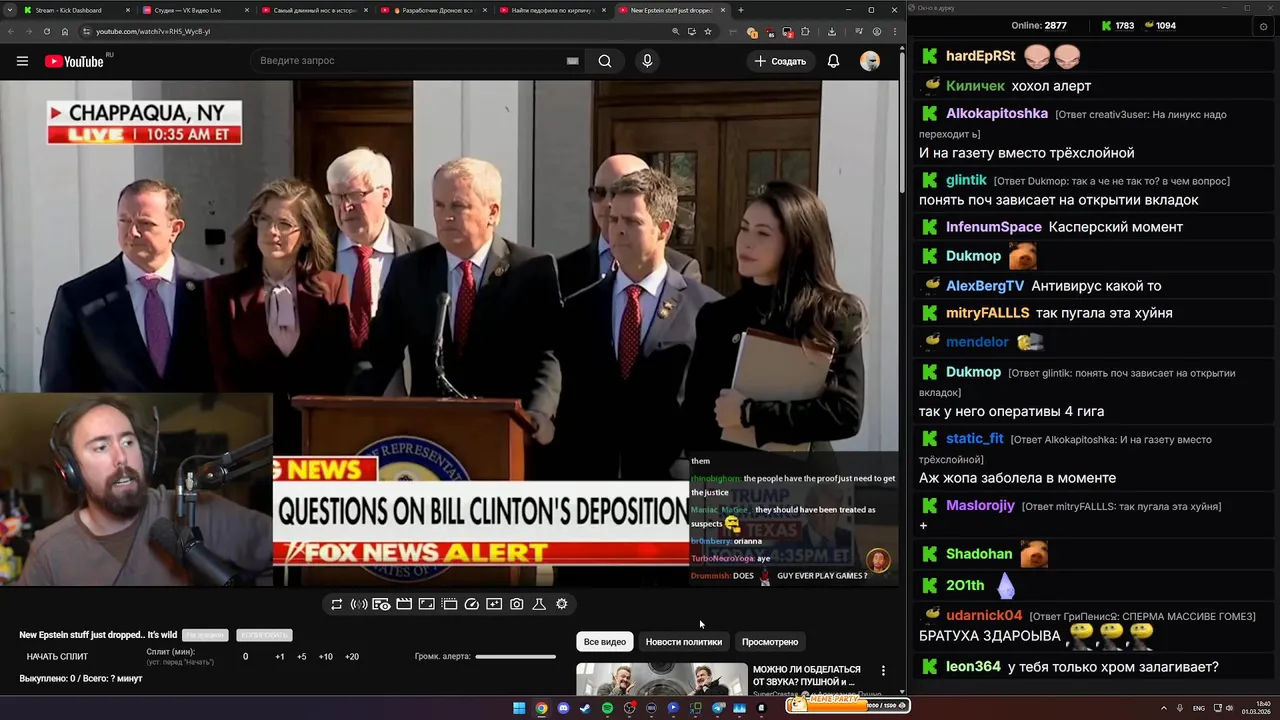
Task: Open tab search dropdown in Chrome
Action: tap(10, 10)
